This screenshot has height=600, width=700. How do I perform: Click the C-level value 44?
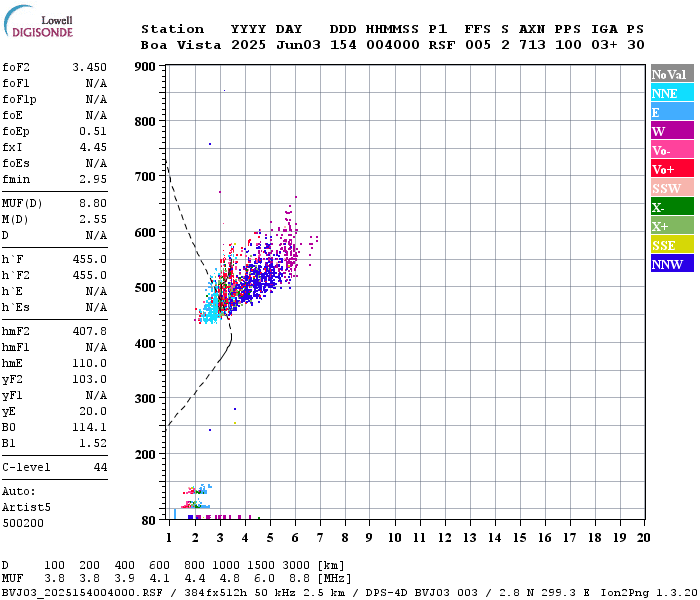point(100,467)
